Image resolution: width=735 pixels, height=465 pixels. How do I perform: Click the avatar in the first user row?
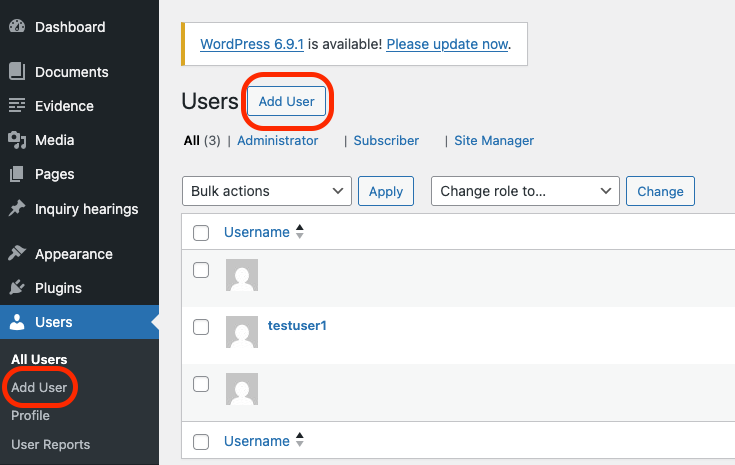pyautogui.click(x=242, y=275)
